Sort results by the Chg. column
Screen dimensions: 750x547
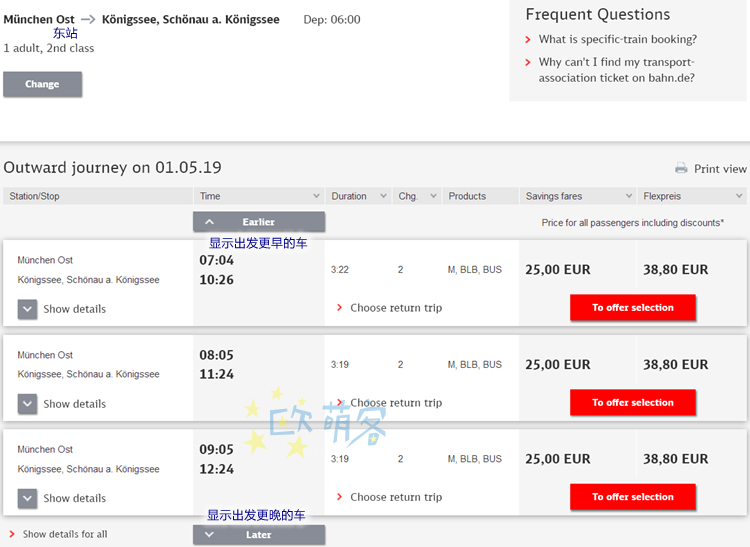click(417, 196)
